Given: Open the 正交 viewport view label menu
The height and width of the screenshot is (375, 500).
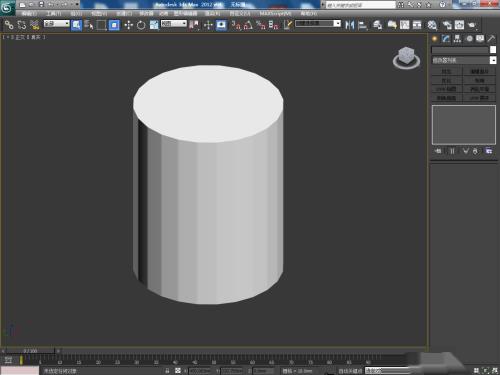Looking at the screenshot, I should tap(20, 37).
